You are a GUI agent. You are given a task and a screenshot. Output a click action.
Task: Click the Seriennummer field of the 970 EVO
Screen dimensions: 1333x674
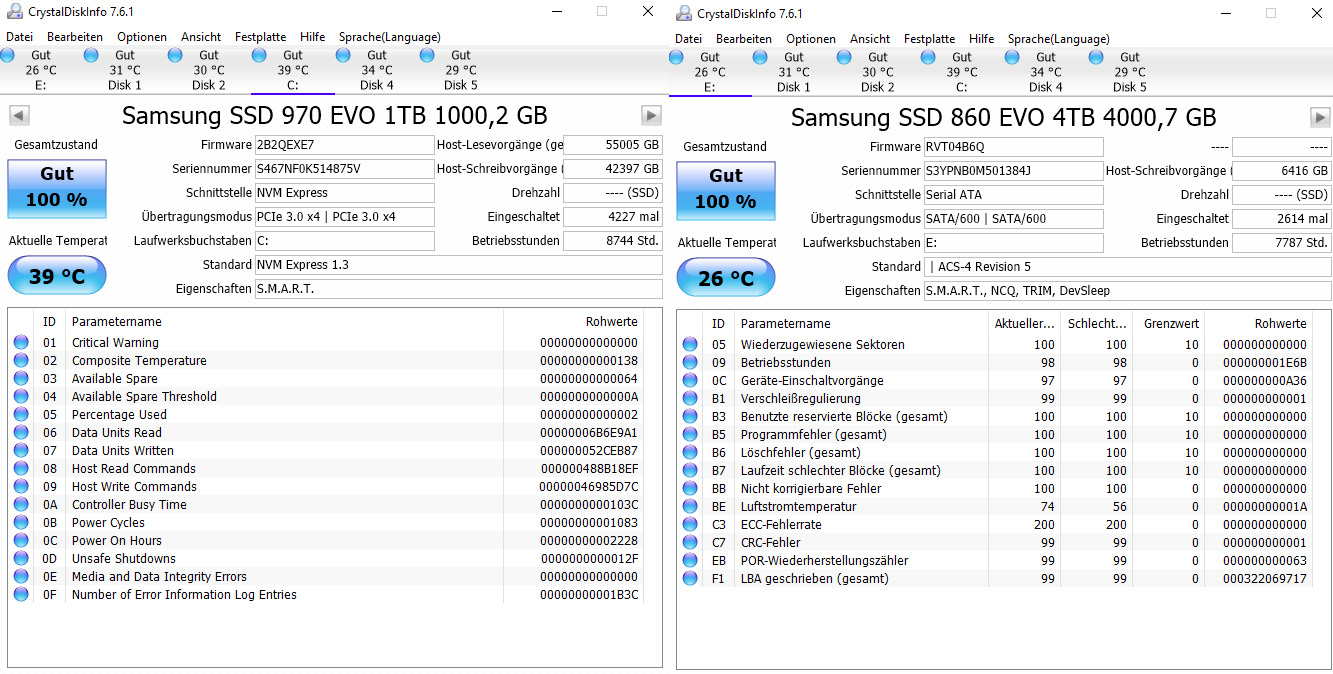(x=344, y=169)
